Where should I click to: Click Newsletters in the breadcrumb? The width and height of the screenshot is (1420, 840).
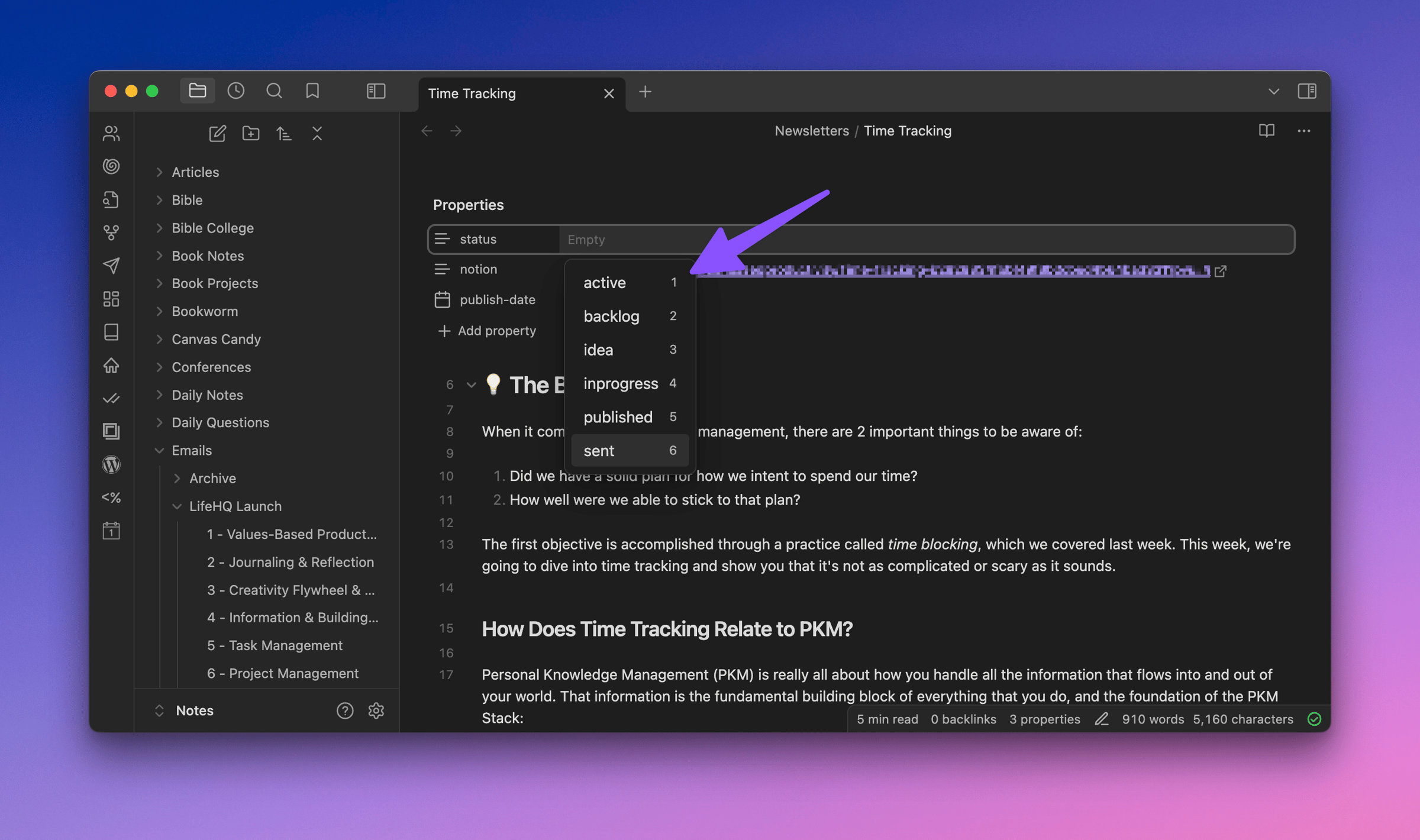pyautogui.click(x=812, y=131)
